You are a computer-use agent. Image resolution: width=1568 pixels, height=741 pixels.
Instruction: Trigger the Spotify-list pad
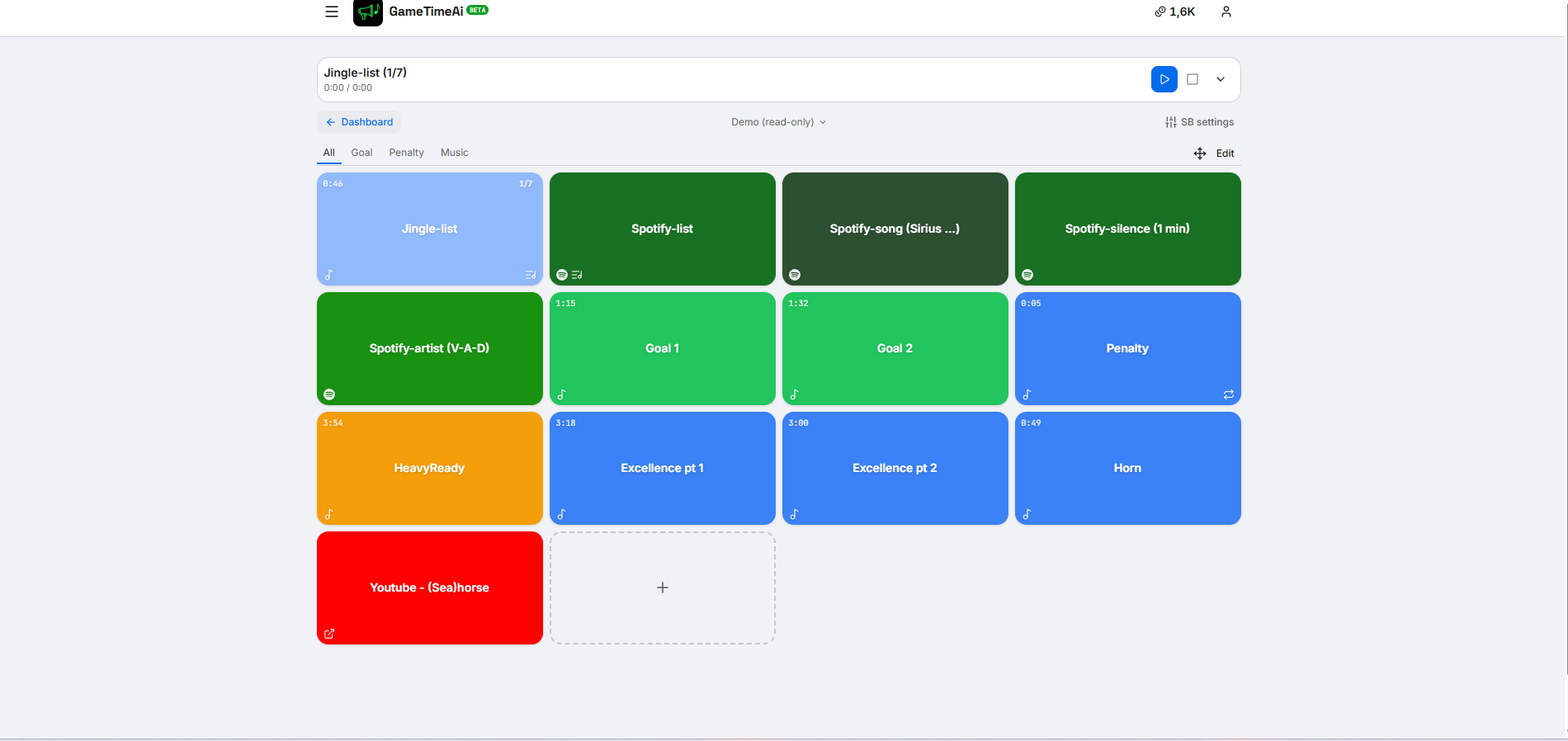pos(663,229)
